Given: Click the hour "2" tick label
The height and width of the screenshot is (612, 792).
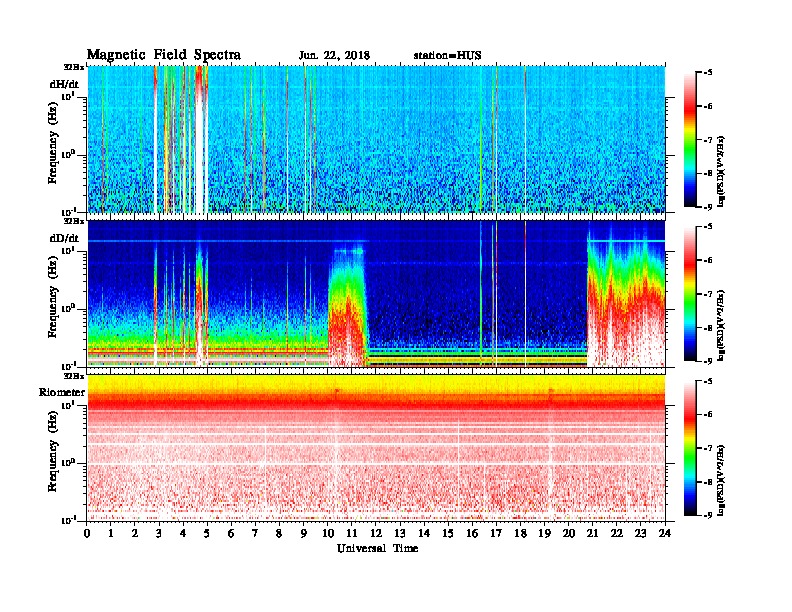Looking at the screenshot, I should tap(135, 533).
